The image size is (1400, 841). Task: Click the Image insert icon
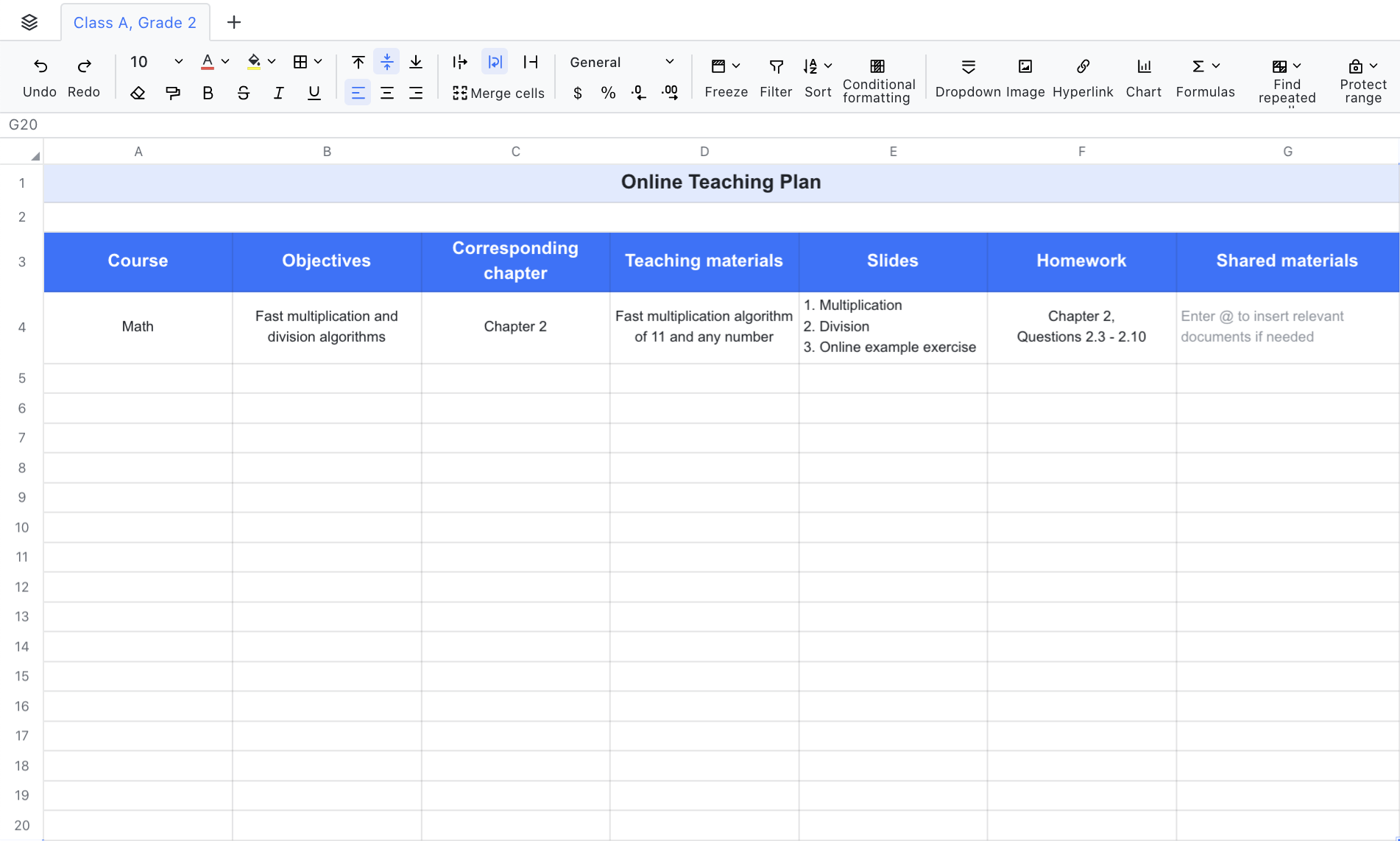[1025, 67]
